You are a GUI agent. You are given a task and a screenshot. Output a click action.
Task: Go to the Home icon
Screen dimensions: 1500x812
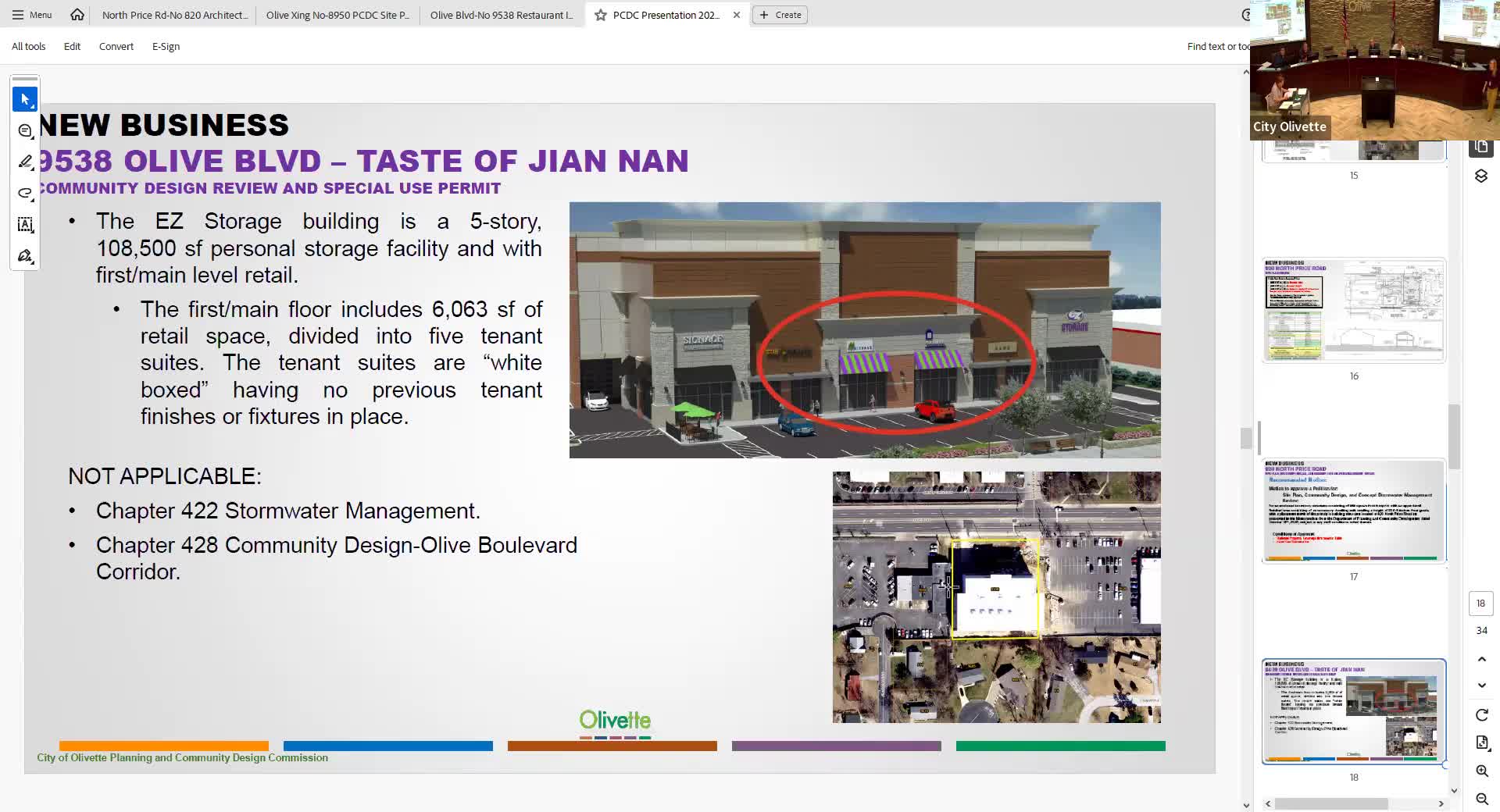tap(77, 15)
